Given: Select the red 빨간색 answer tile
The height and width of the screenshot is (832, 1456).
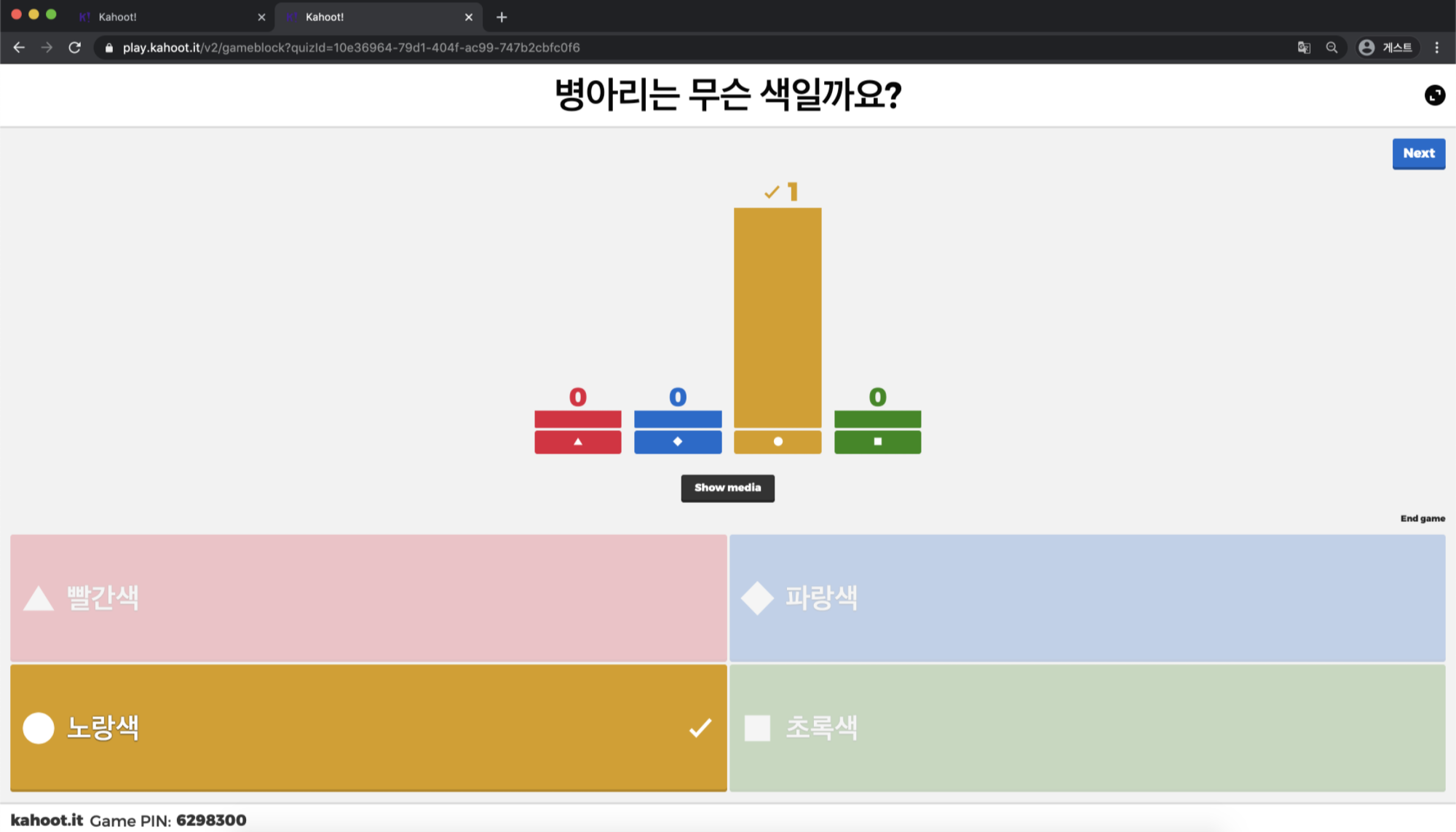Looking at the screenshot, I should pos(368,598).
